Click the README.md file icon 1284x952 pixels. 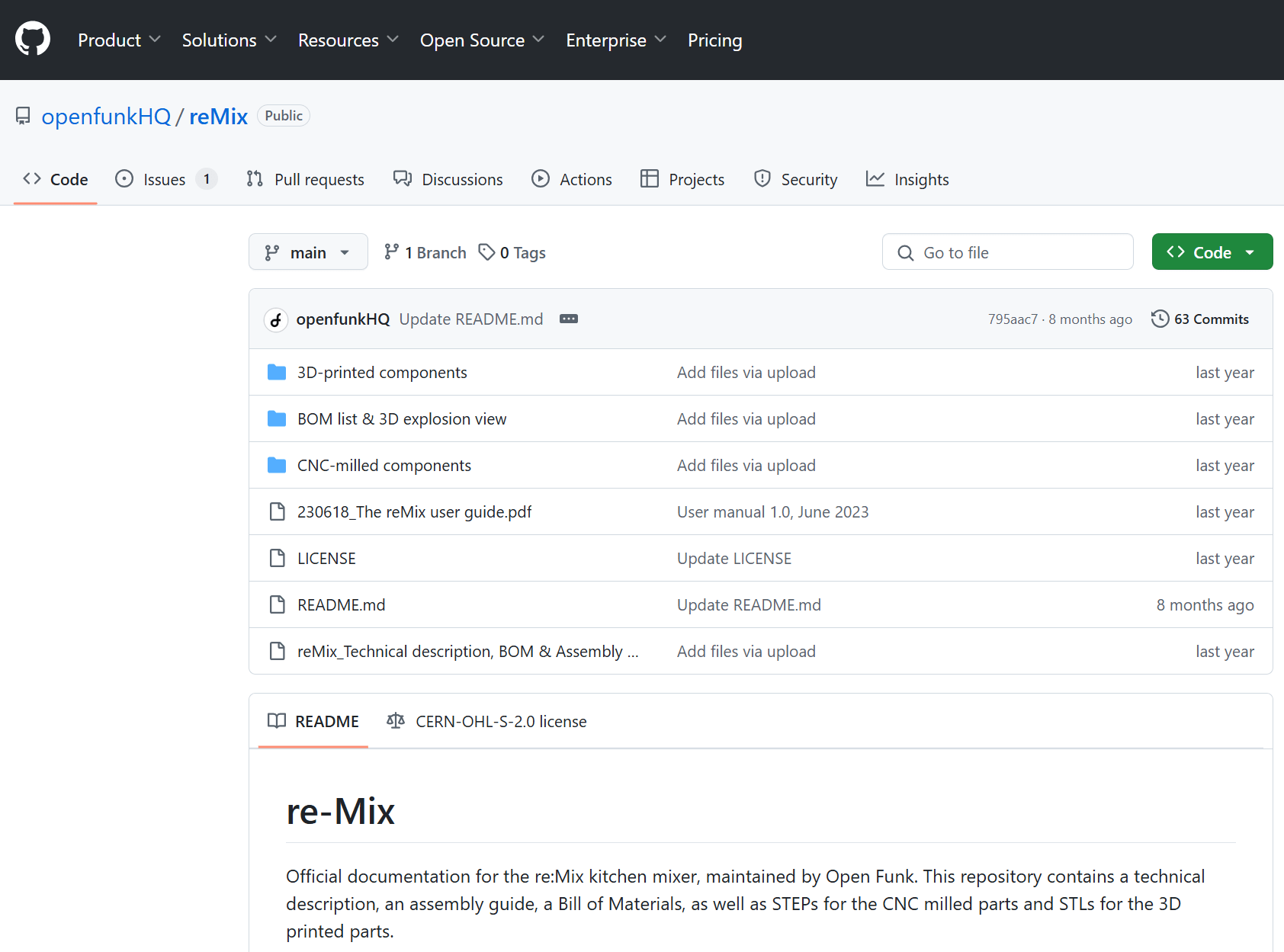coord(278,604)
